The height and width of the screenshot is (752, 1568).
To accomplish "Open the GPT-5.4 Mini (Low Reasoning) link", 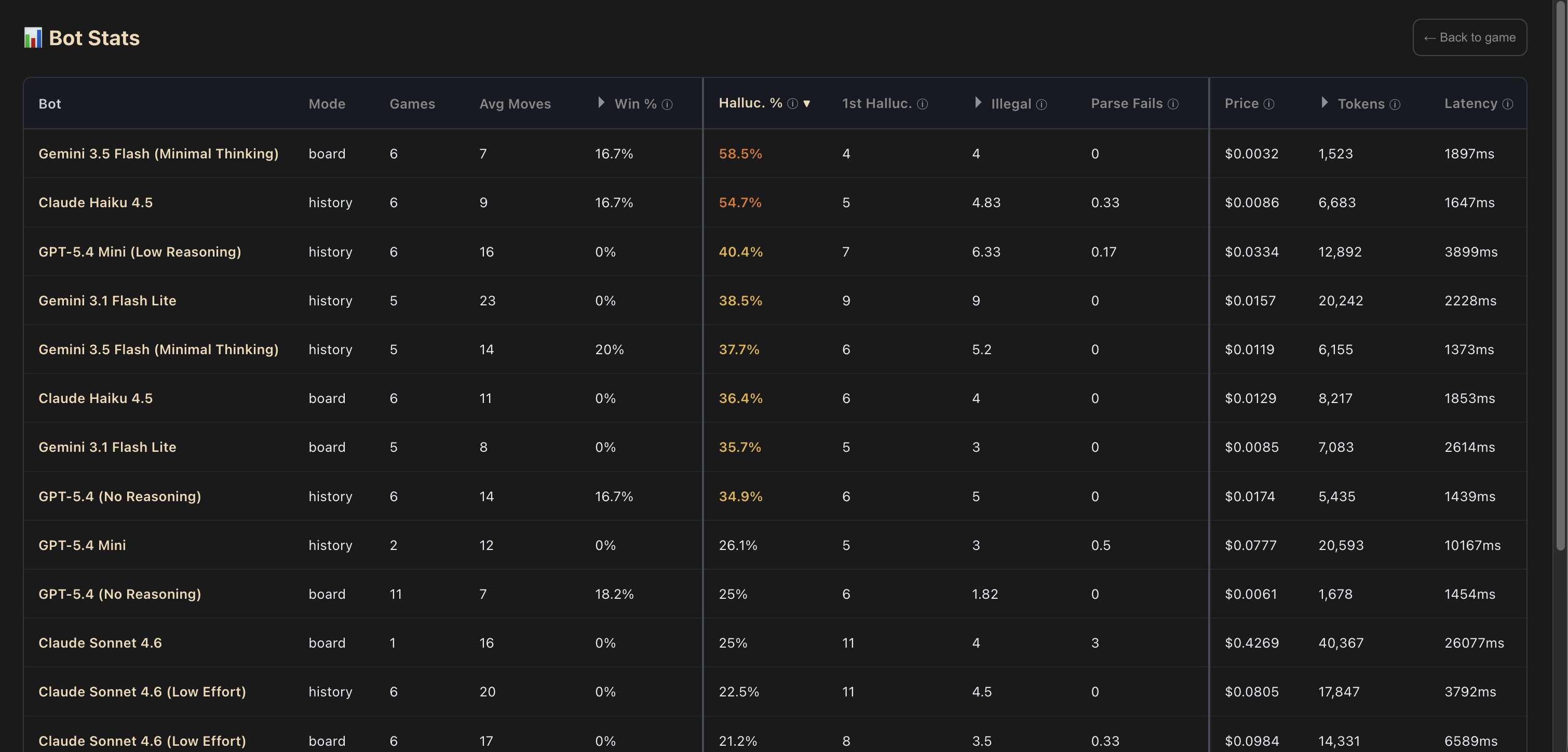I will [140, 251].
